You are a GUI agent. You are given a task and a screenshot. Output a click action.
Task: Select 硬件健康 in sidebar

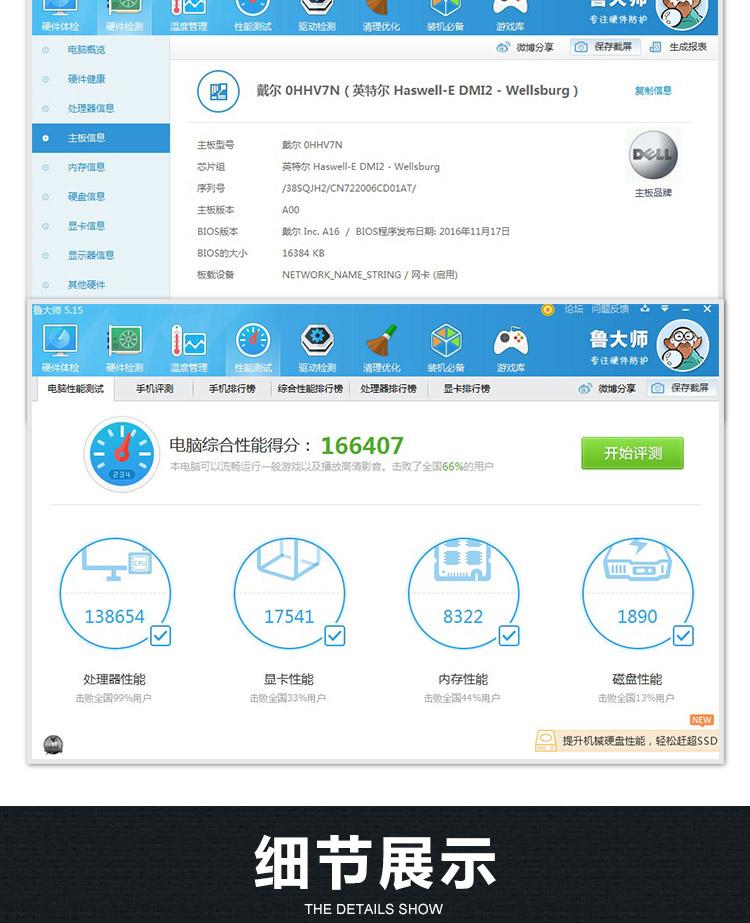click(101, 79)
